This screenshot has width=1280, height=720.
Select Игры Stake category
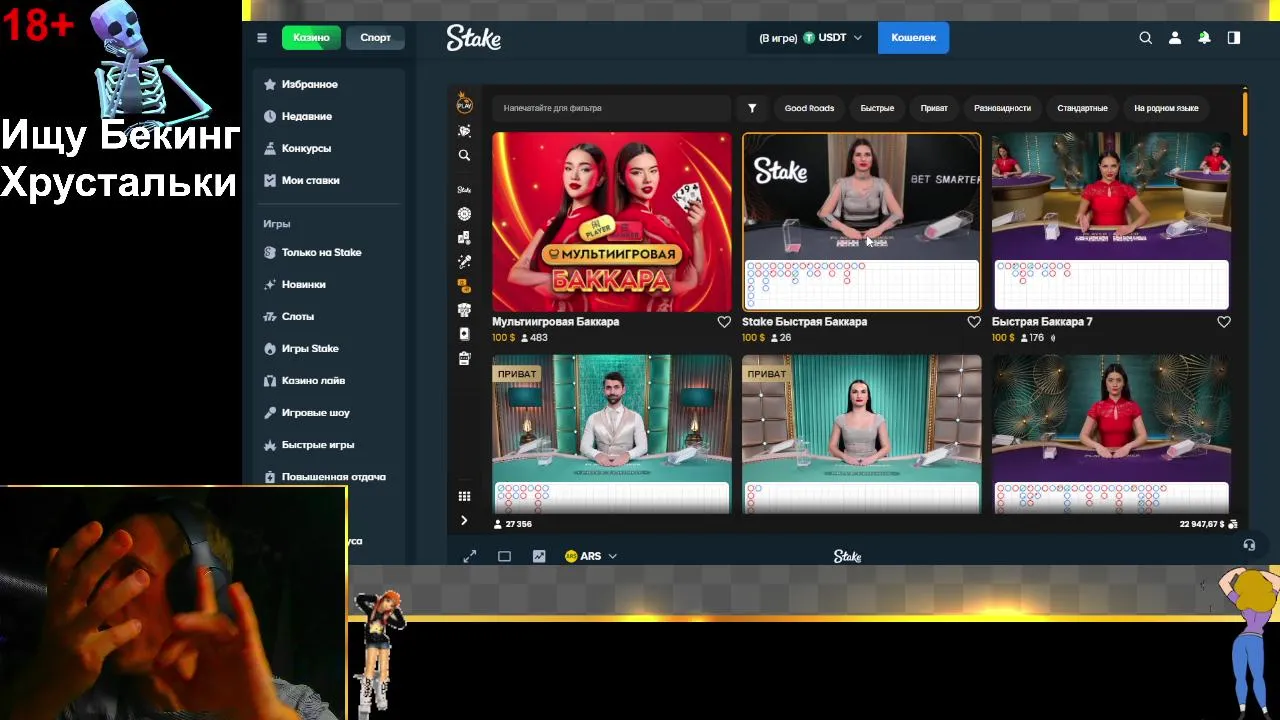330,349
